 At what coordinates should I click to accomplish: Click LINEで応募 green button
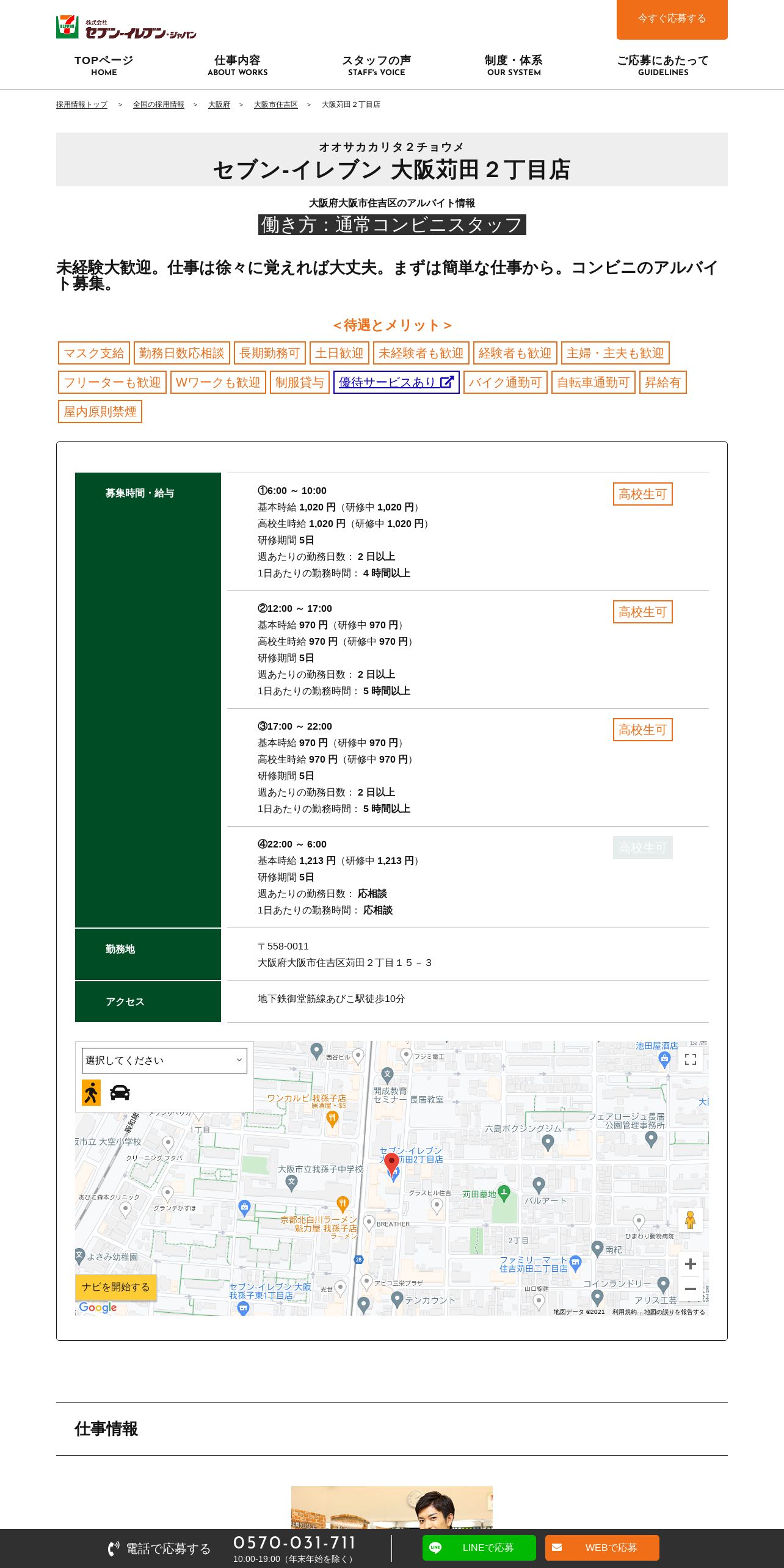(x=479, y=1547)
